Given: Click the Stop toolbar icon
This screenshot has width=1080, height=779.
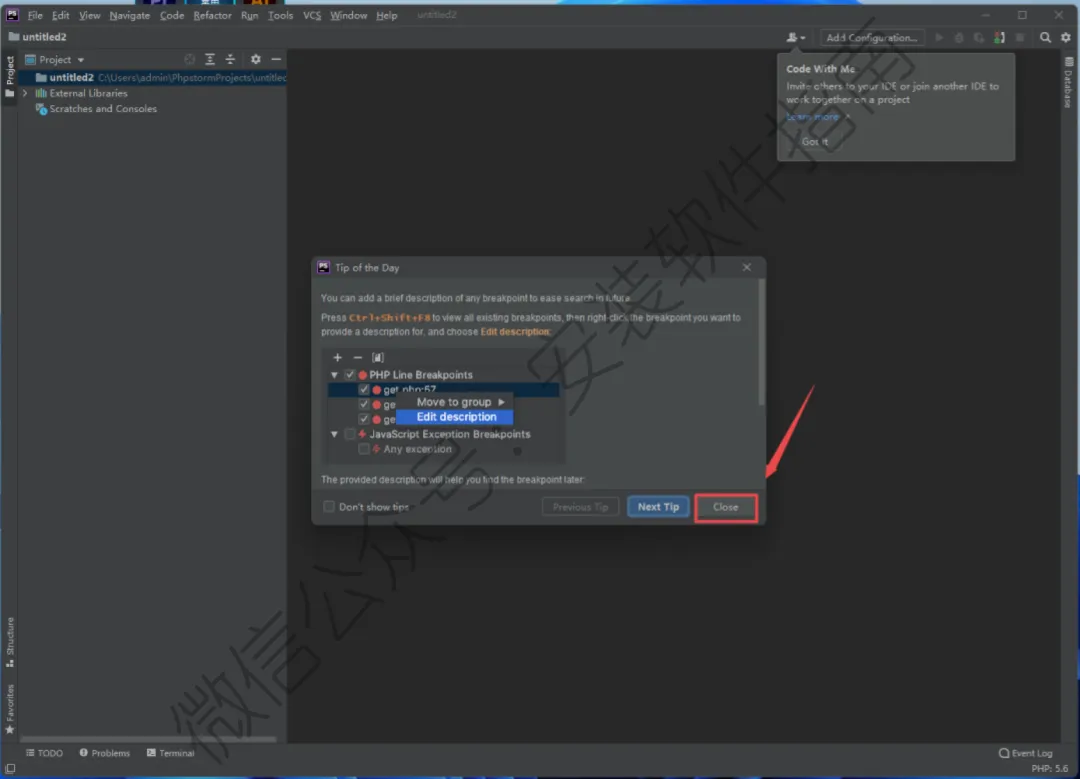Looking at the screenshot, I should [x=1020, y=38].
